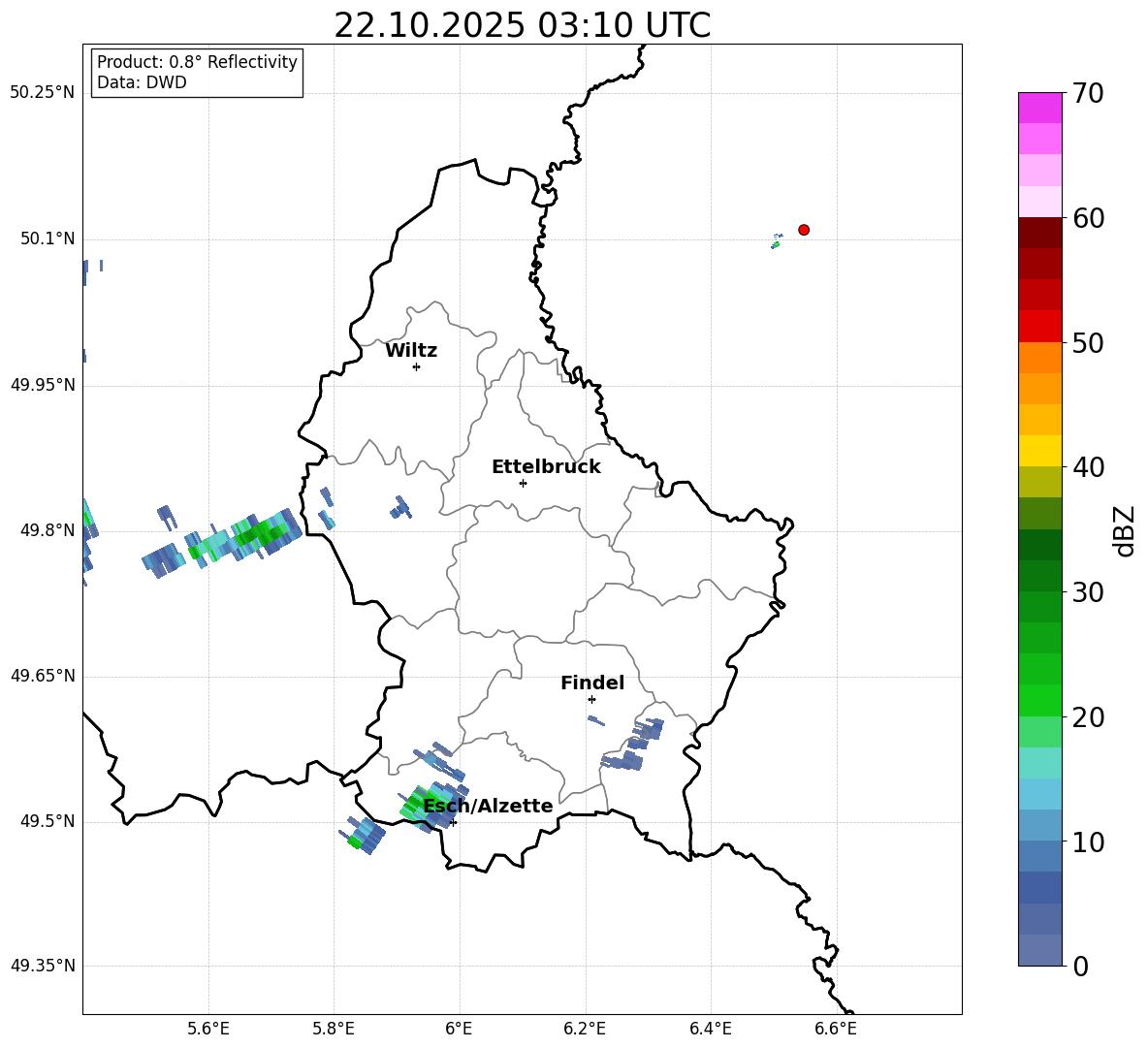The width and height of the screenshot is (1148, 1048).
Task: Click the 60 colorbar tick label
Action: tap(1088, 218)
